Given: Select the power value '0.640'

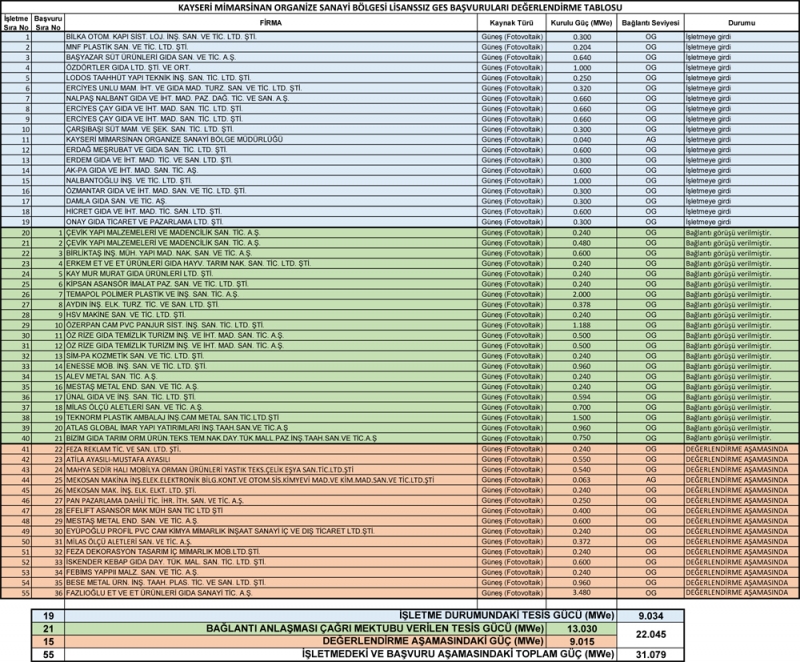Looking at the screenshot, I should (582, 58).
